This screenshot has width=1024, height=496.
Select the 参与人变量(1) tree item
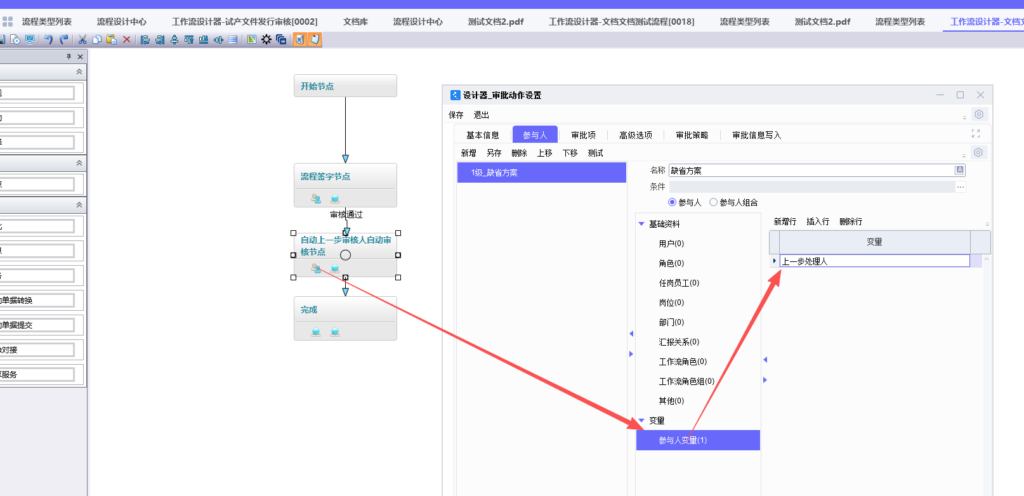[698, 441]
